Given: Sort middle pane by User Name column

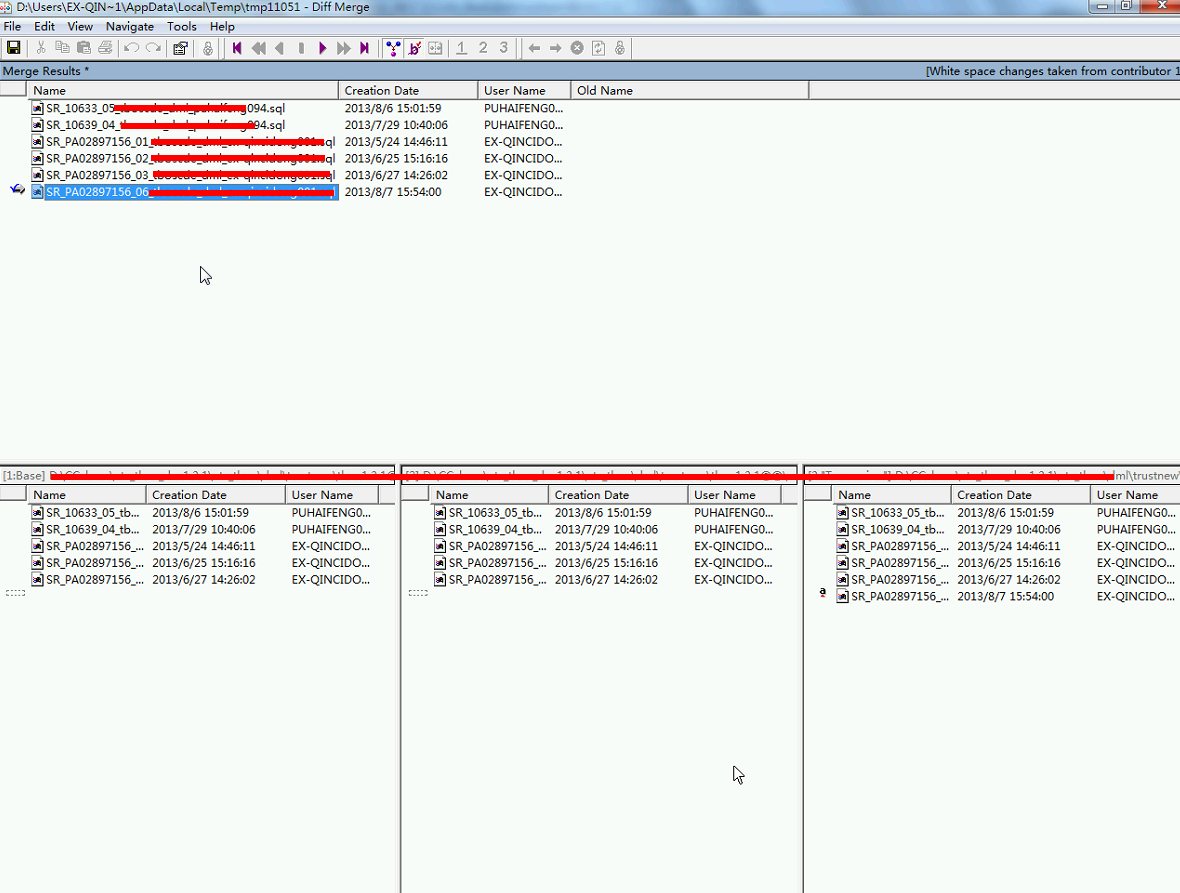Looking at the screenshot, I should 734,495.
